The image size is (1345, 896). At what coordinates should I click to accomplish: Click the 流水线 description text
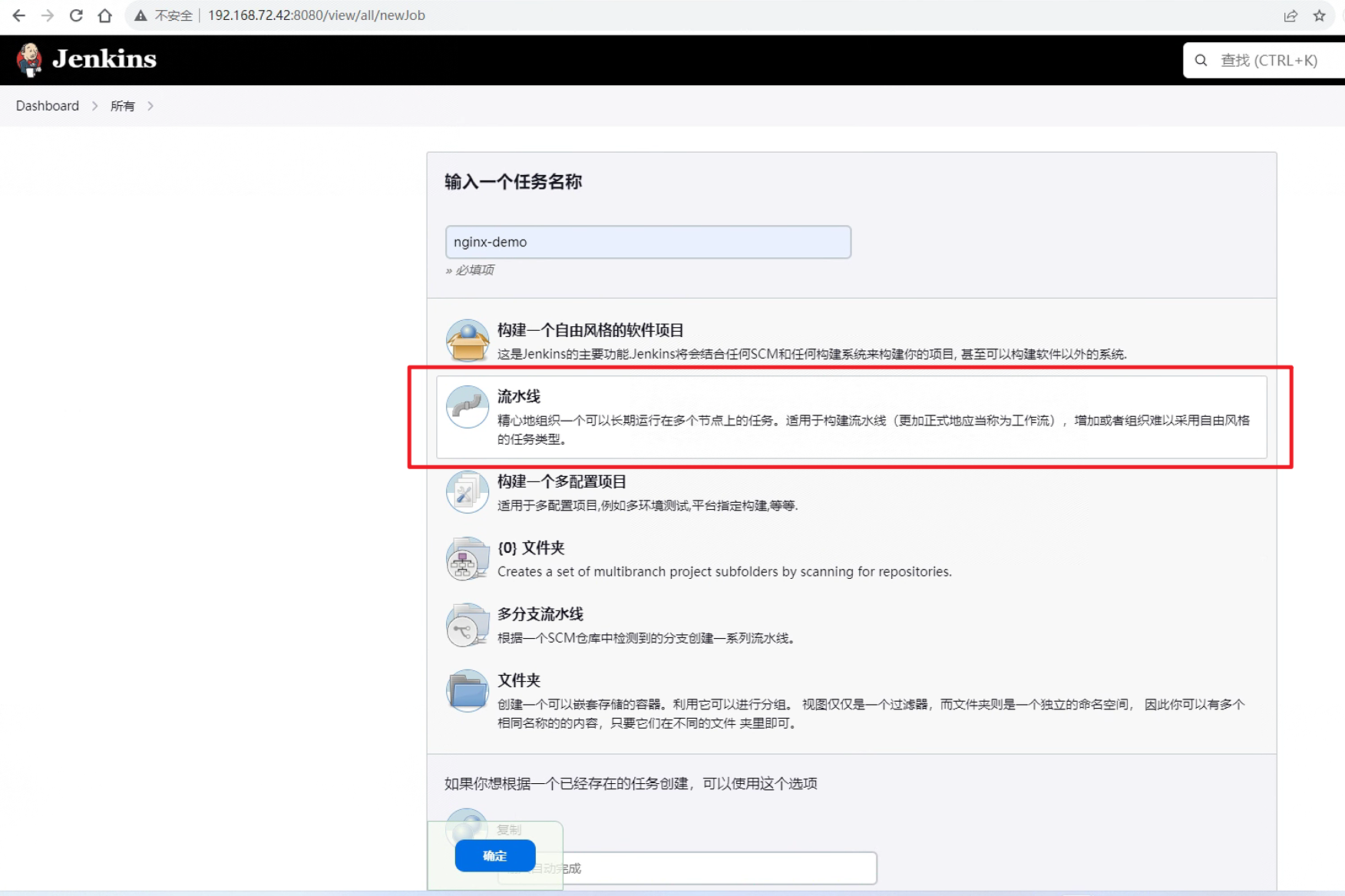pos(874,430)
